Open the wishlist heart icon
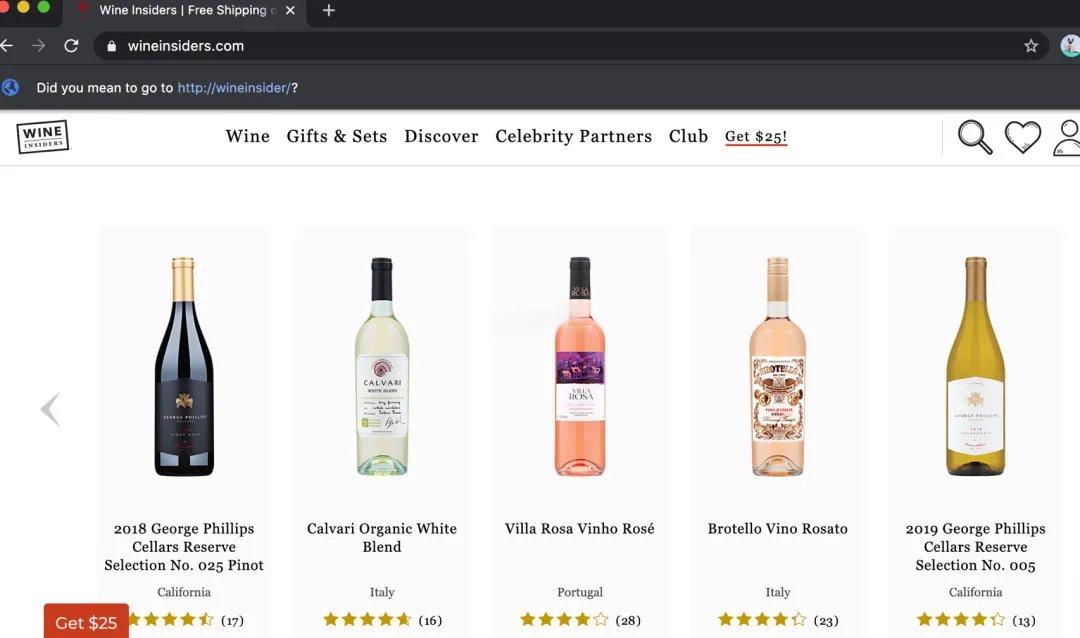This screenshot has width=1080, height=638. click(x=1023, y=137)
